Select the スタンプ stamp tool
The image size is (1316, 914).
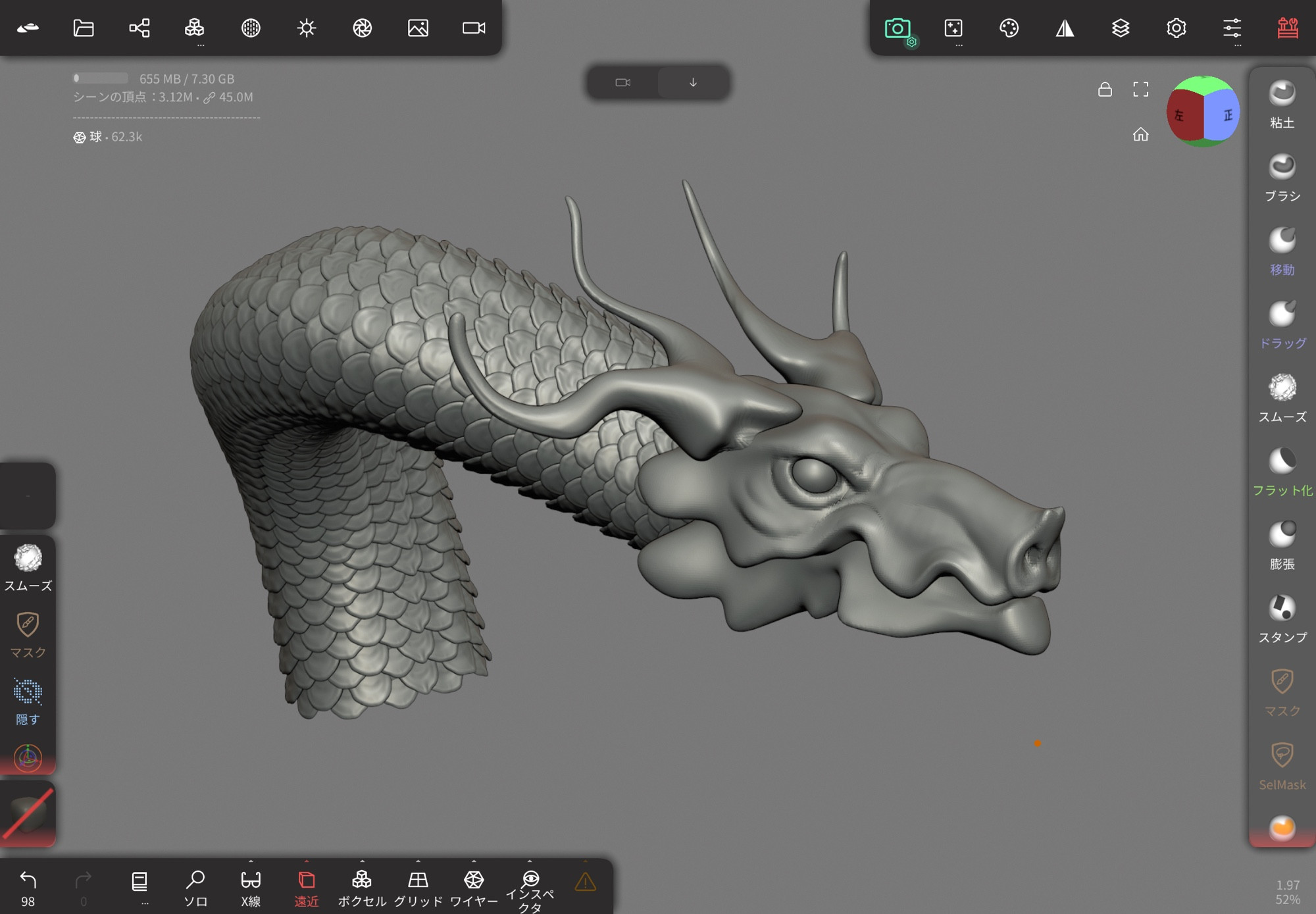1282,620
